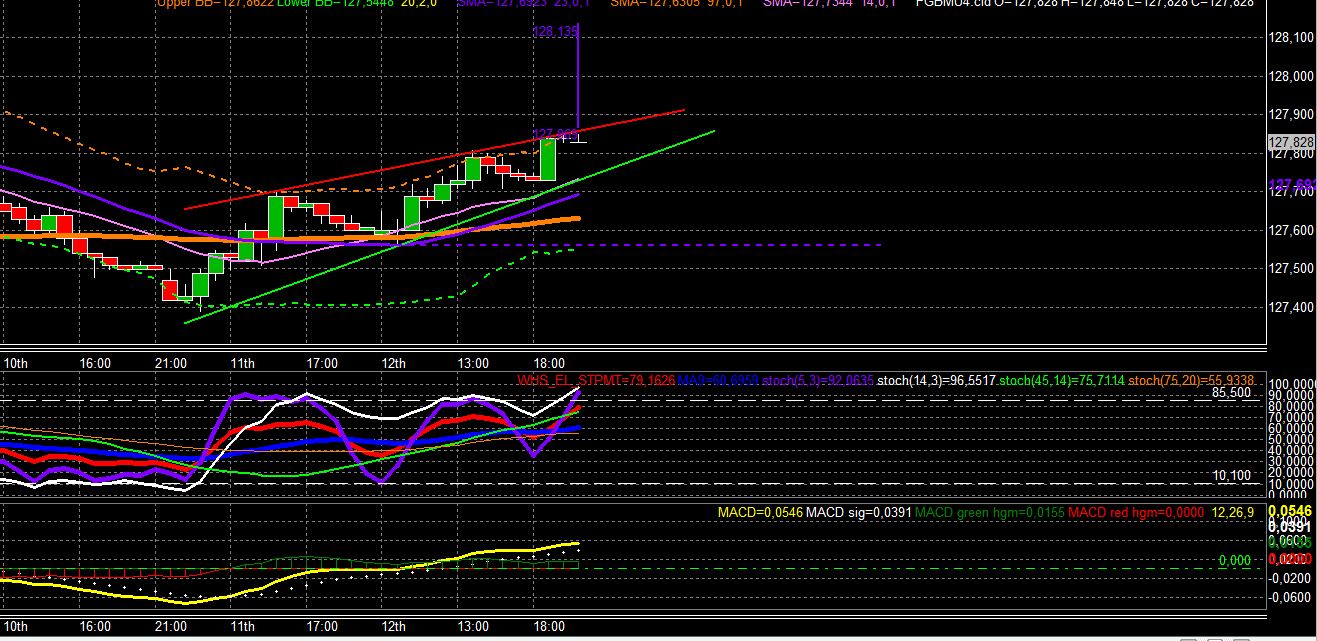The height and width of the screenshot is (641, 1317).
Task: Click the pink SMA 14,0,1 label
Action: click(832, 3)
